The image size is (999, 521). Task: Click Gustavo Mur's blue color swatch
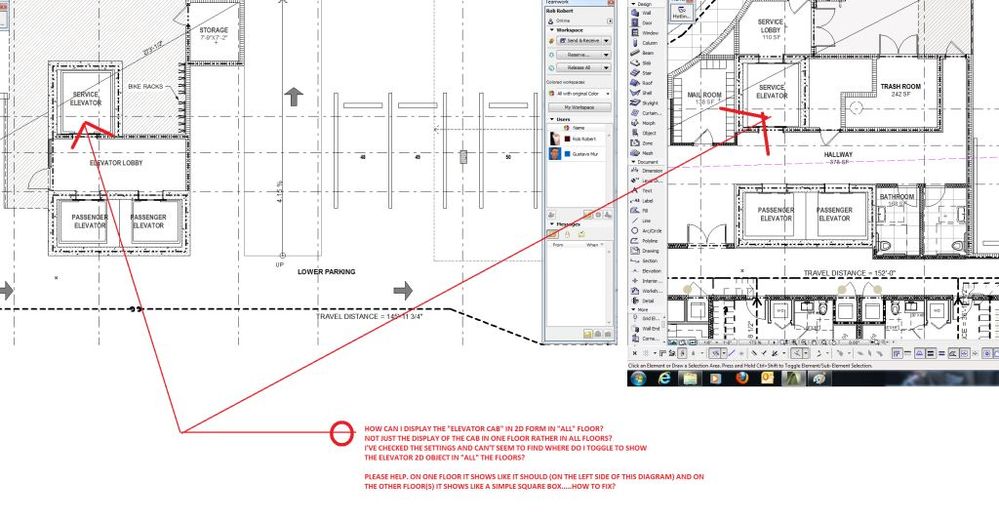(567, 154)
